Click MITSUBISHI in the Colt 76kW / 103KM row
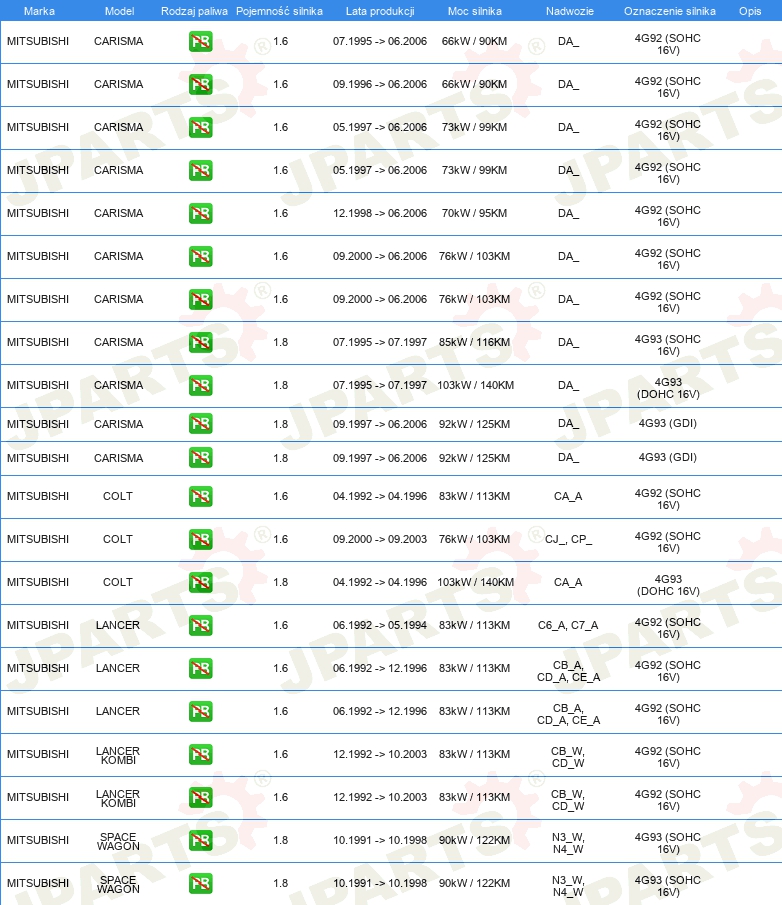The image size is (782, 905). pyautogui.click(x=38, y=539)
